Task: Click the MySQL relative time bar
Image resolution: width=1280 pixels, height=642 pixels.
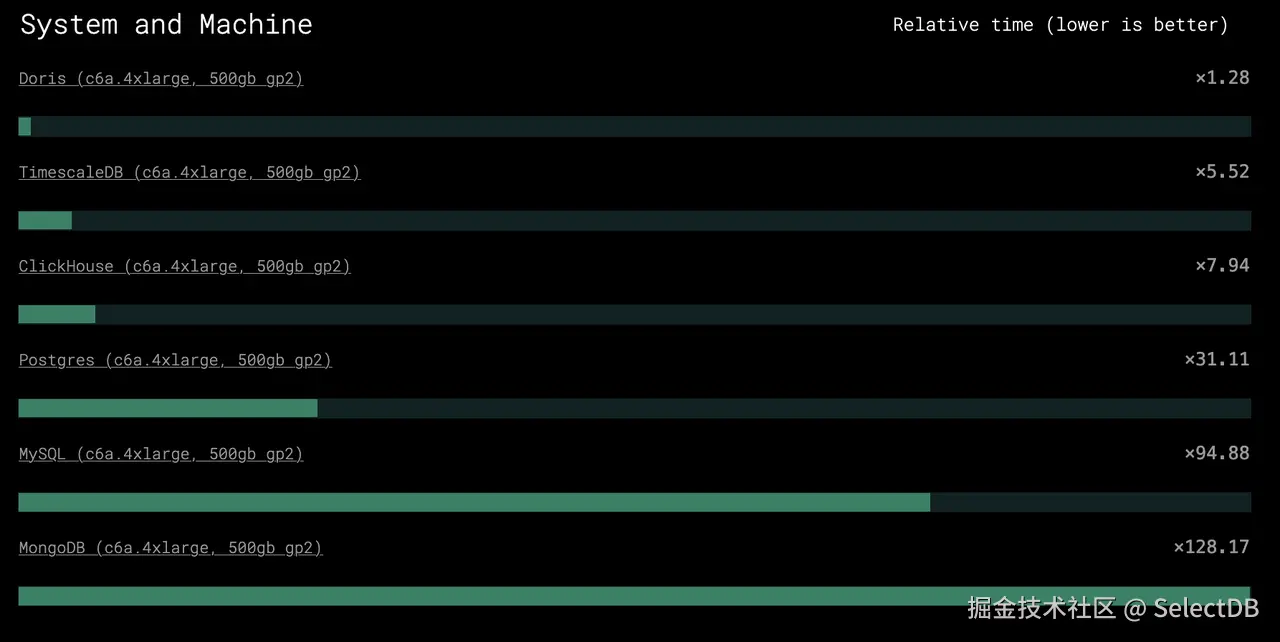Action: [x=634, y=502]
